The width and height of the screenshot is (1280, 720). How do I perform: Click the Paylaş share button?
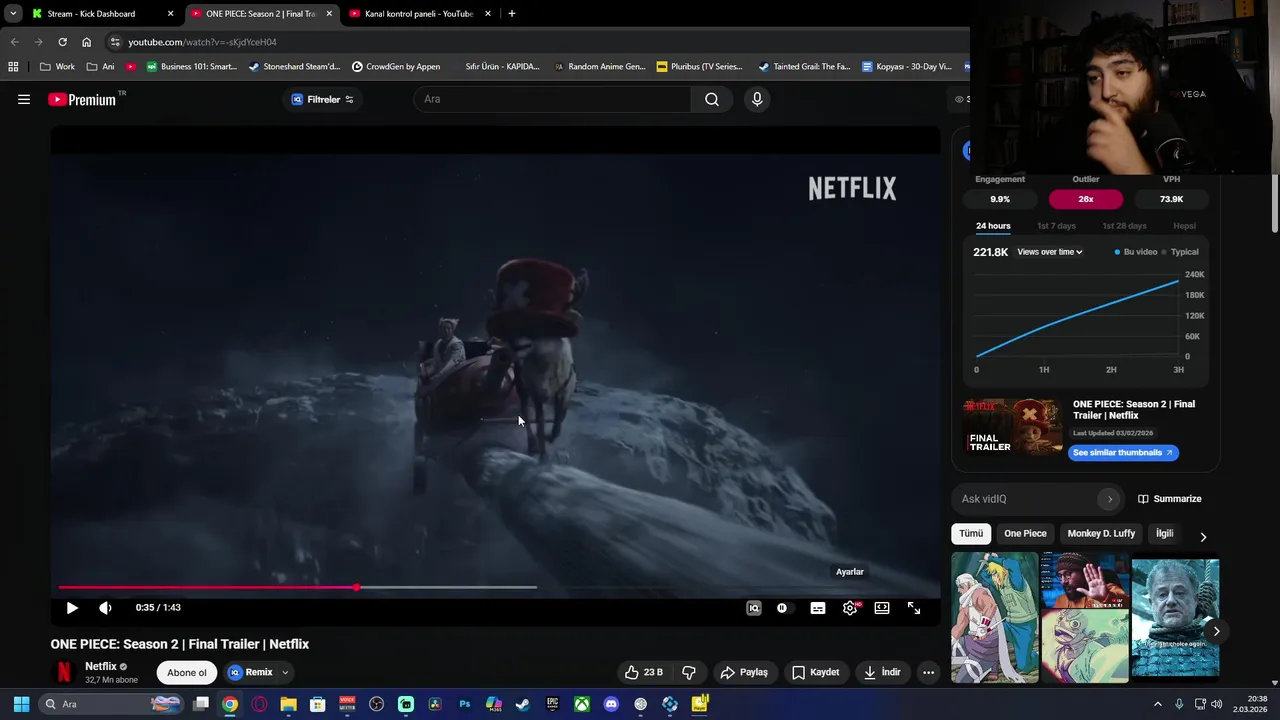coord(744,672)
